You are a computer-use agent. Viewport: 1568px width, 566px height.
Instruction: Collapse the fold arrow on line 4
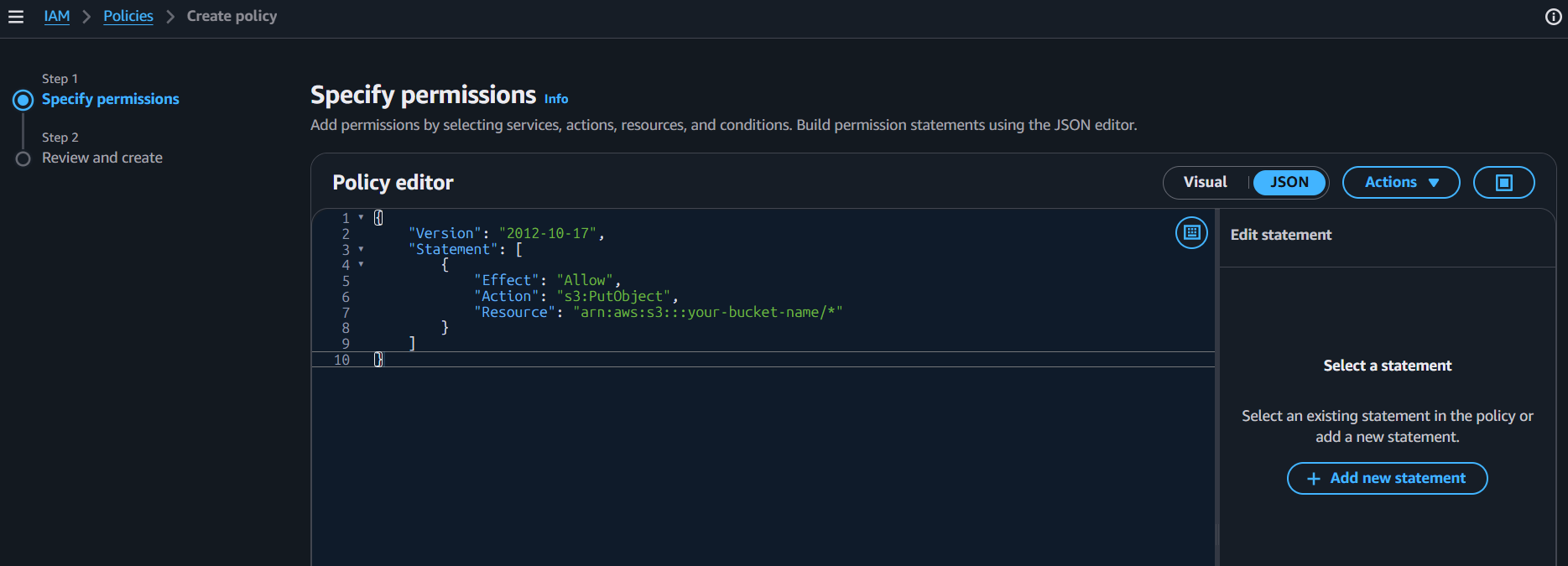click(x=362, y=265)
